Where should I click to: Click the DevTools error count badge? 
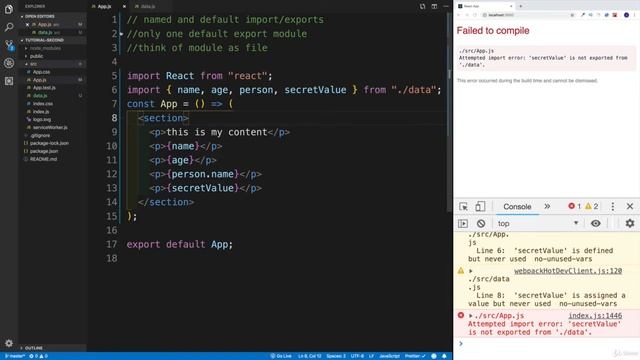(x=574, y=207)
